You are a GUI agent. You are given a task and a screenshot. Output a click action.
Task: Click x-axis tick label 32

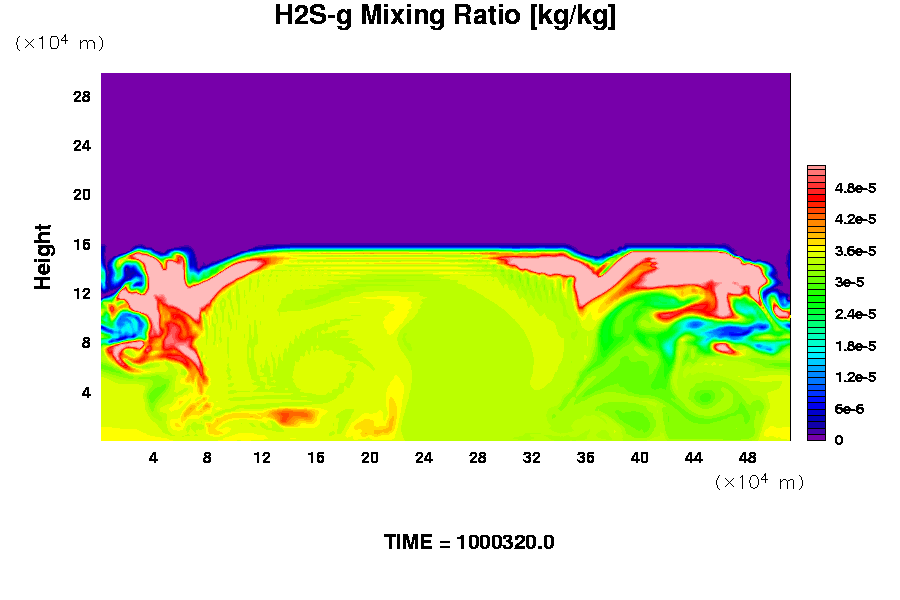532,458
